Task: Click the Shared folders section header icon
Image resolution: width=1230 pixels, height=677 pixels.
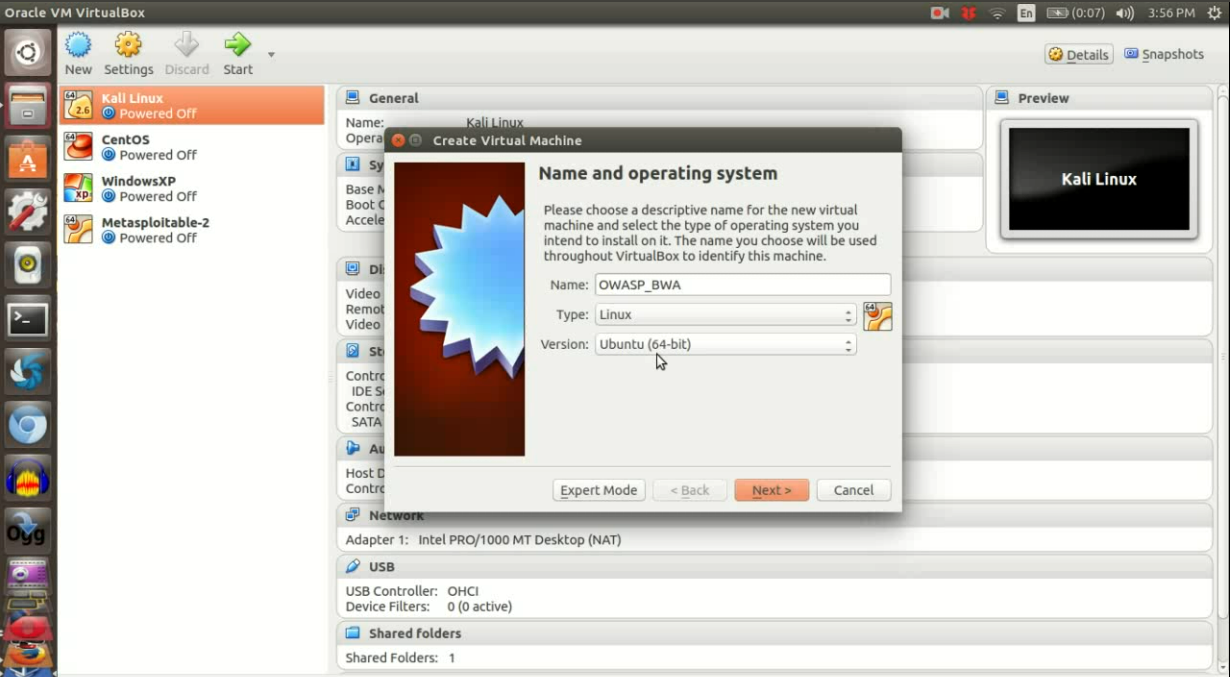Action: 353,633
